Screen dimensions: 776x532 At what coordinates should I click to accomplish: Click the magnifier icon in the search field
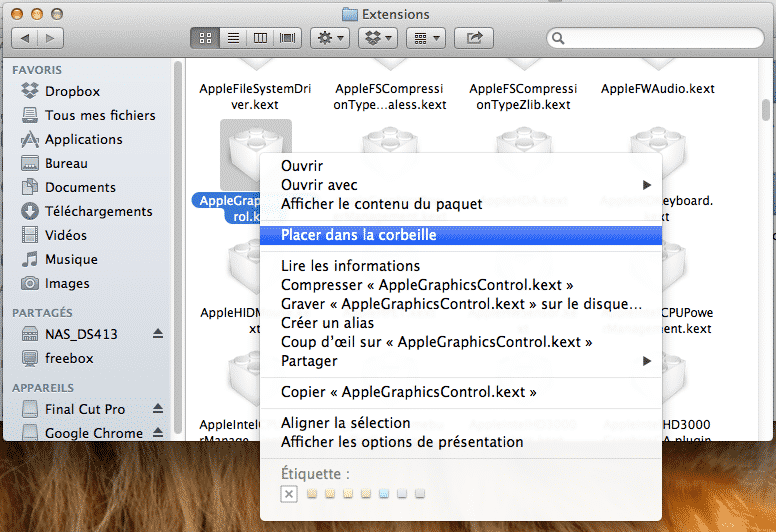558,38
